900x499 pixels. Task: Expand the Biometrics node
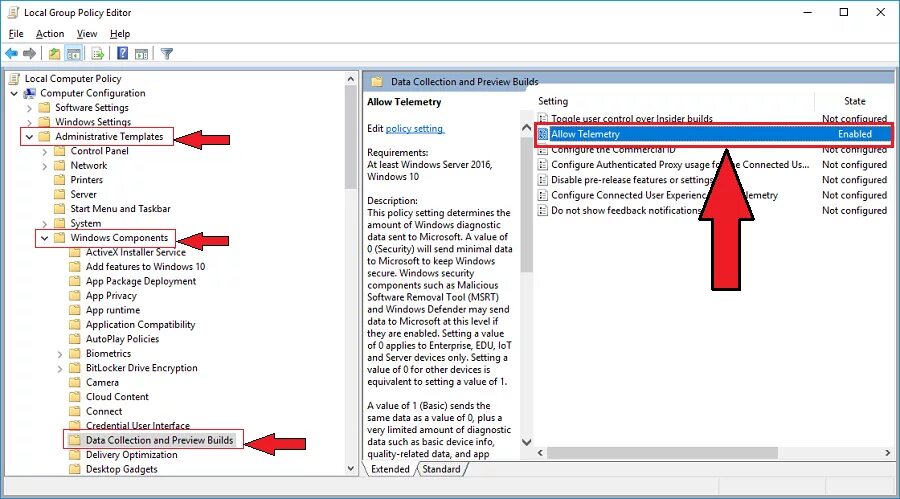[x=60, y=354]
